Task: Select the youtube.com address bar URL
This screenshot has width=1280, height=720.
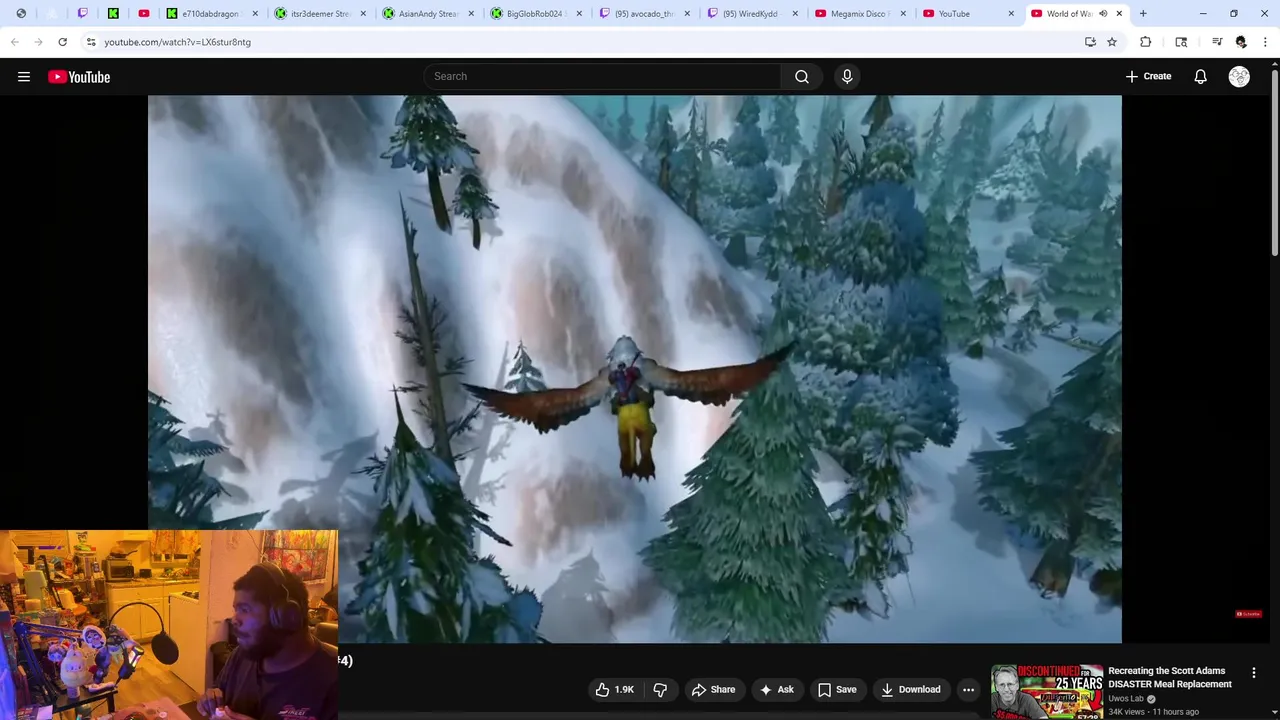Action: [x=177, y=42]
